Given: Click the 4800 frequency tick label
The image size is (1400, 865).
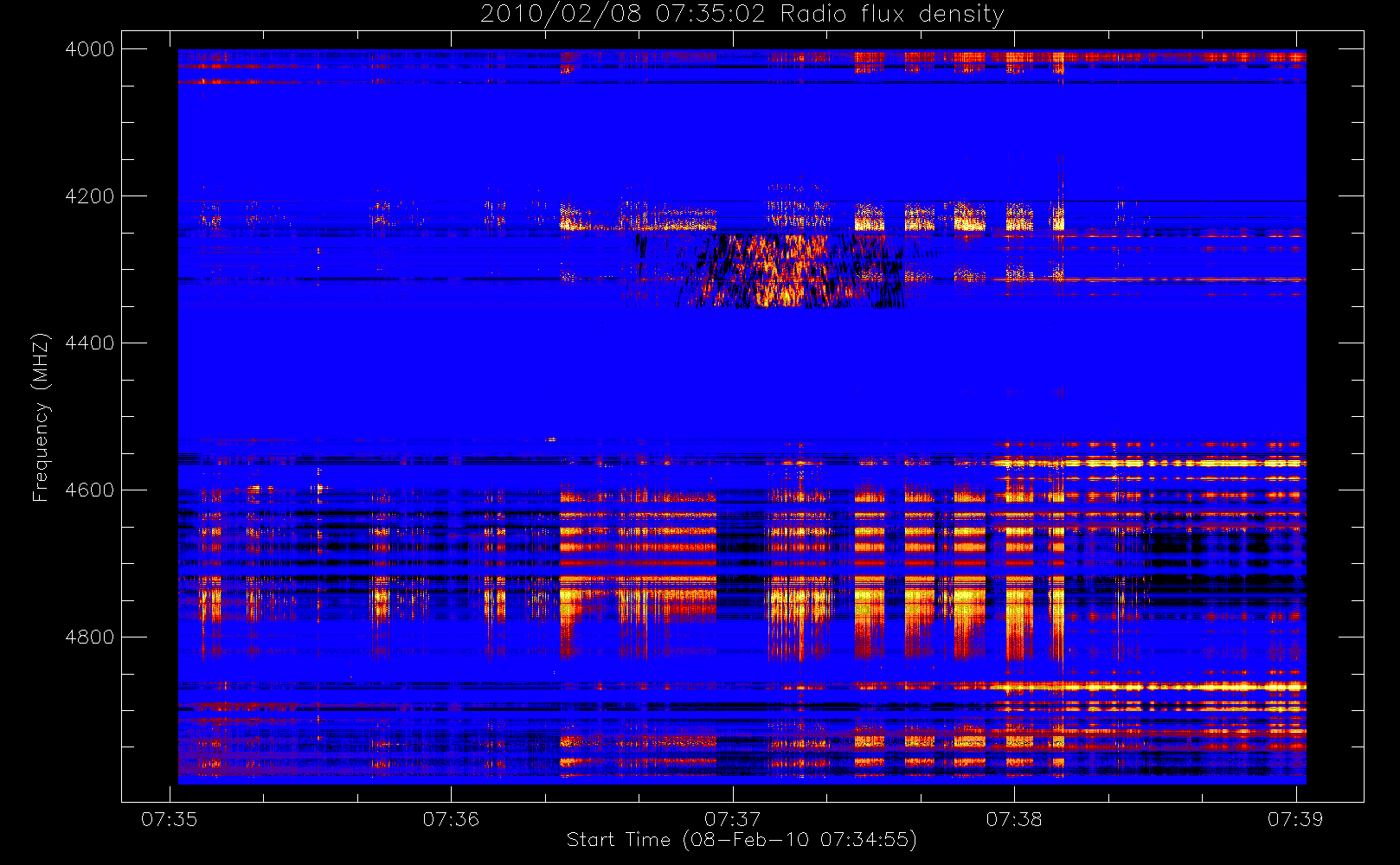Looking at the screenshot, I should [x=90, y=638].
